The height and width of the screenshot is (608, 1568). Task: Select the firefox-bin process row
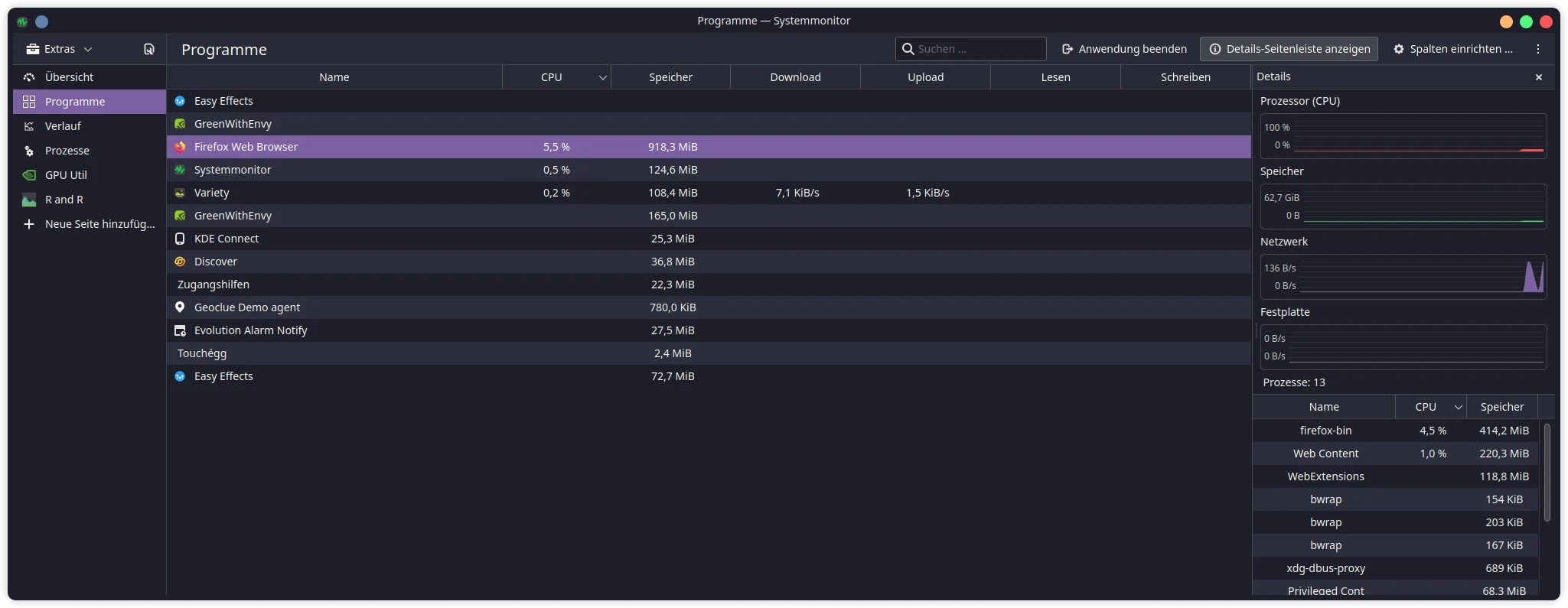[x=1395, y=431]
